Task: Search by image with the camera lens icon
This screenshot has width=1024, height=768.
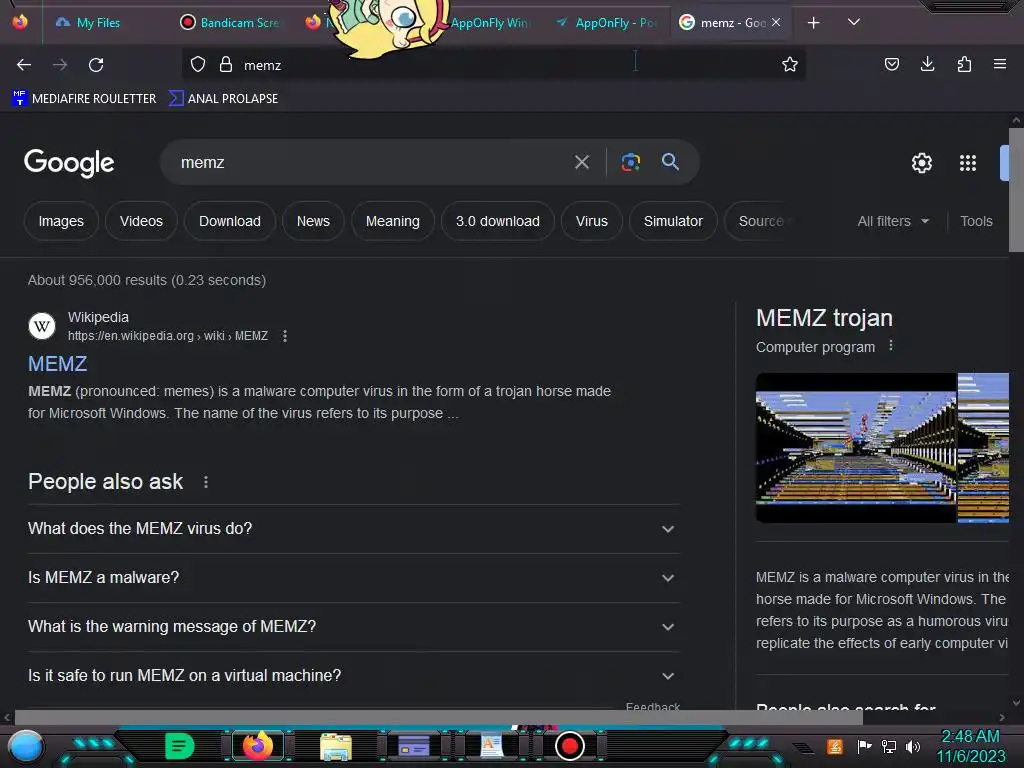Action: click(630, 162)
